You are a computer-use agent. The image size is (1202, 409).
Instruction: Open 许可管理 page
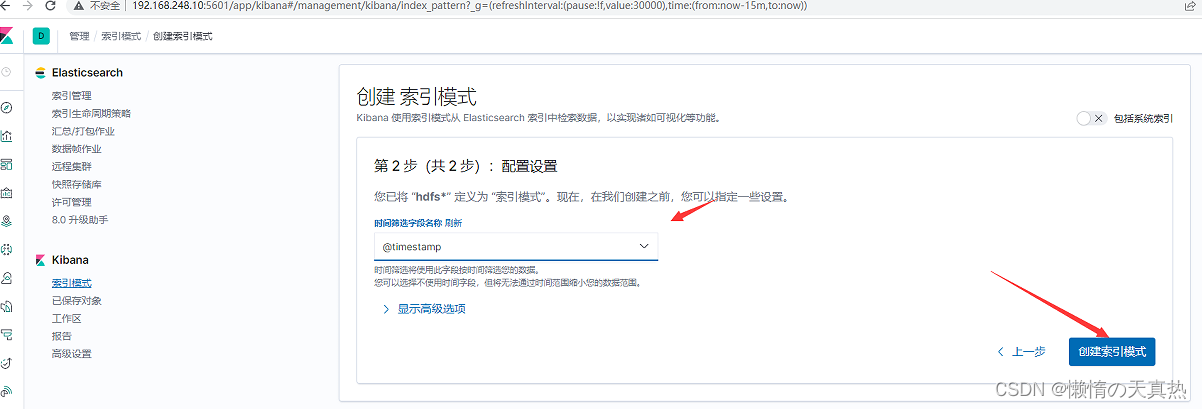[x=72, y=202]
